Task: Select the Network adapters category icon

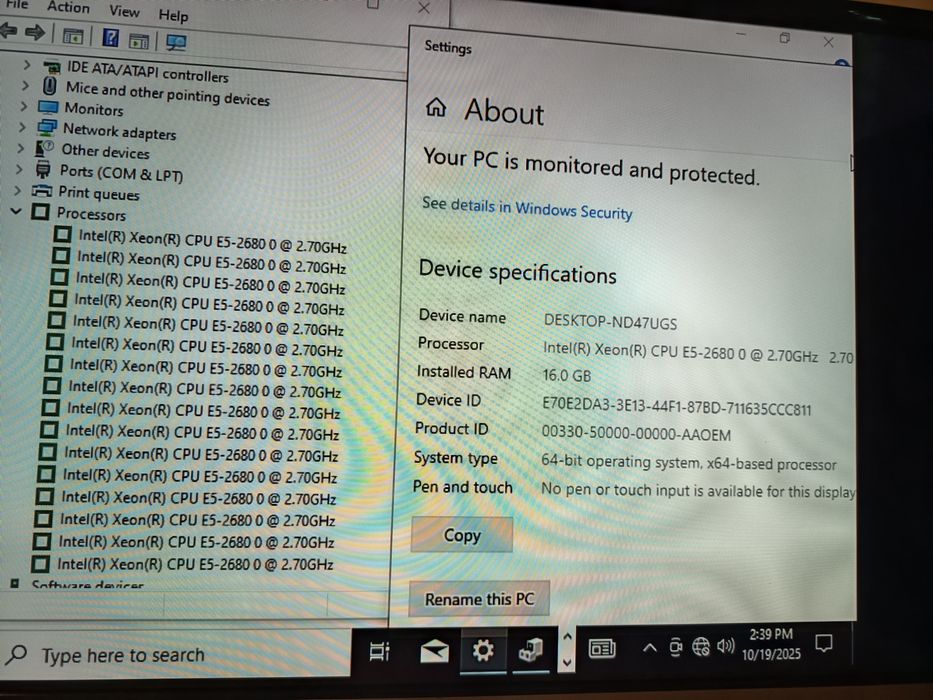Action: click(x=46, y=127)
